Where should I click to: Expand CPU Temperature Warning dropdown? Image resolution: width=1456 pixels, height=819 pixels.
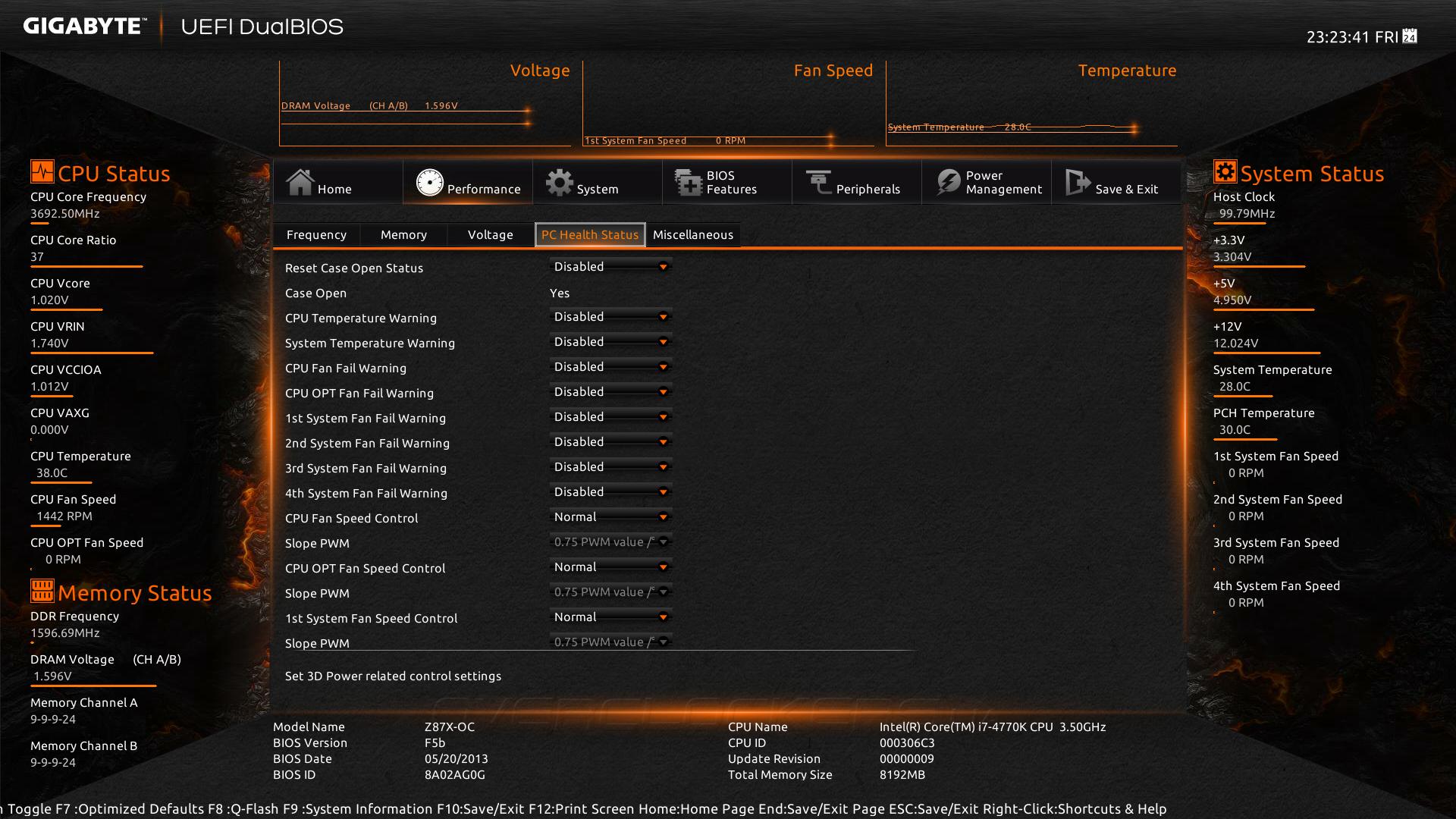tap(610, 317)
